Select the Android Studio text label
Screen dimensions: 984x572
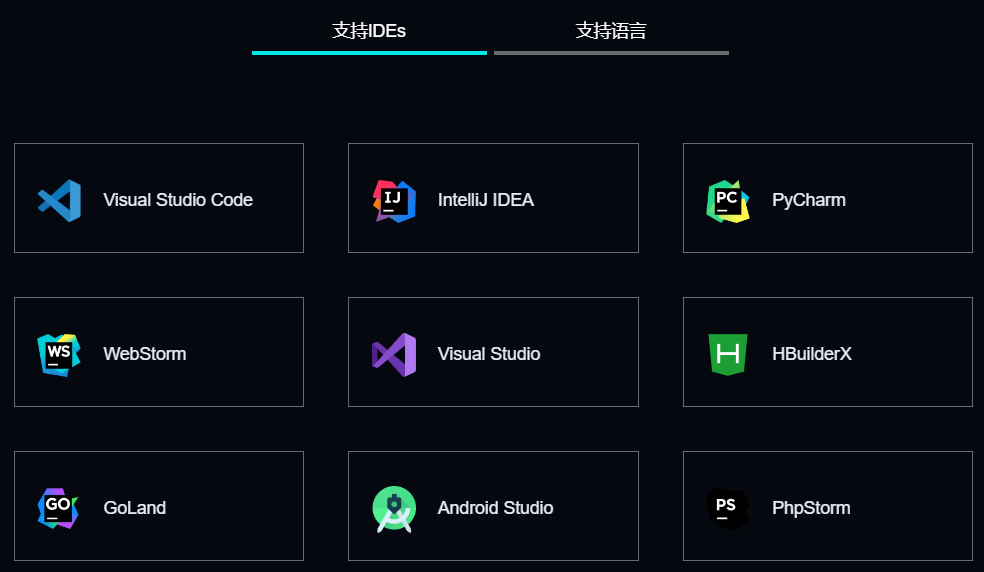496,507
